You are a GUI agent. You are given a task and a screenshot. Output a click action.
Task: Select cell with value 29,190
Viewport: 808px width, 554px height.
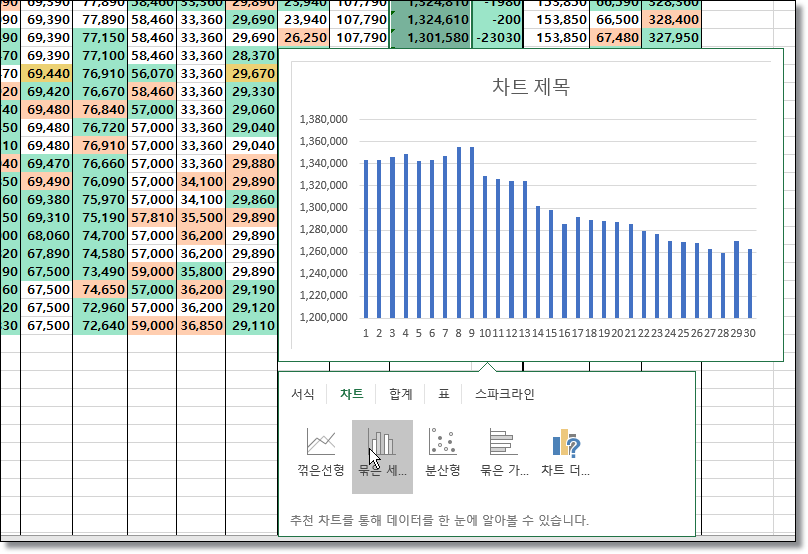click(x=251, y=290)
